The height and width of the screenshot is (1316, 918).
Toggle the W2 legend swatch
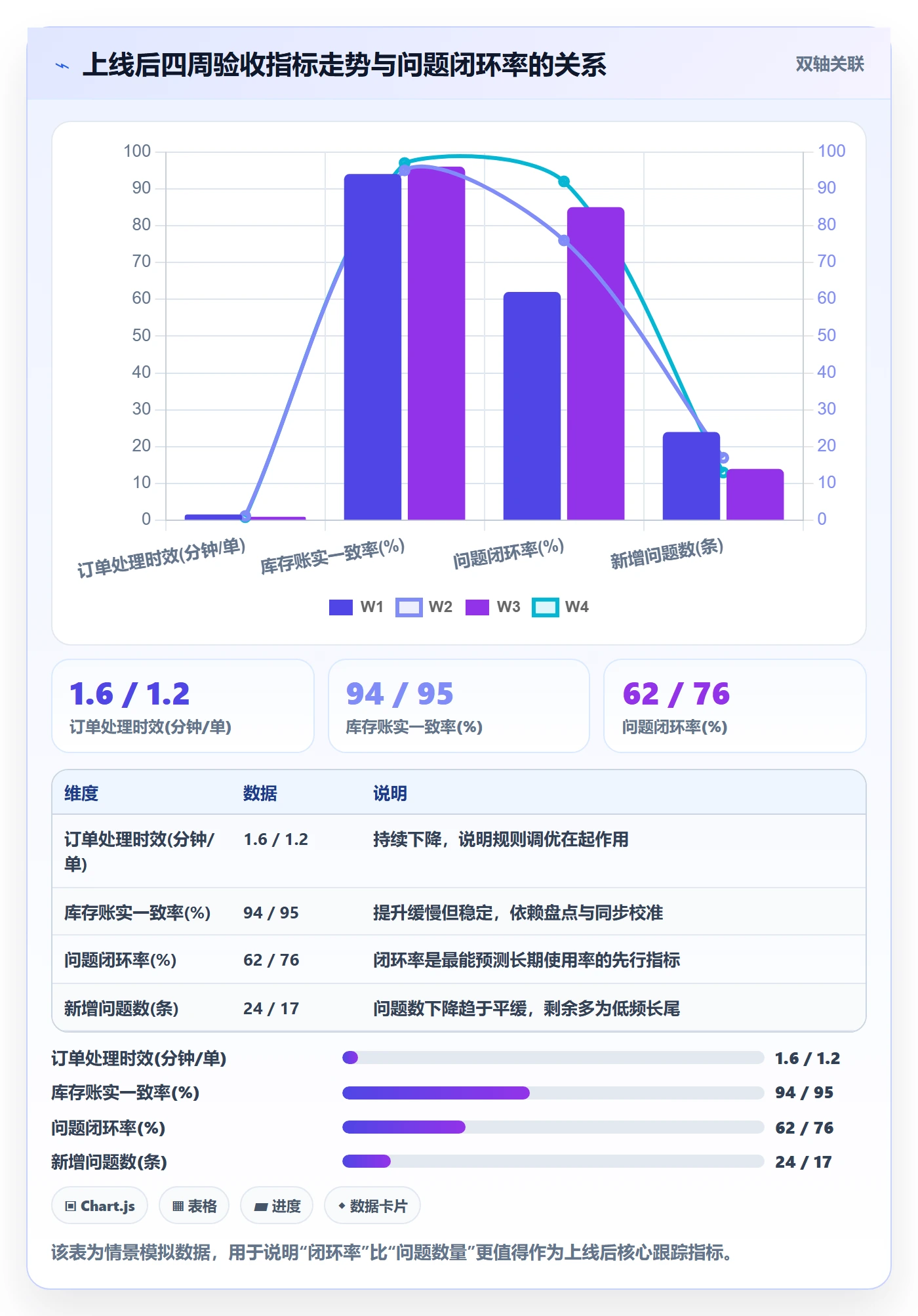tap(409, 607)
